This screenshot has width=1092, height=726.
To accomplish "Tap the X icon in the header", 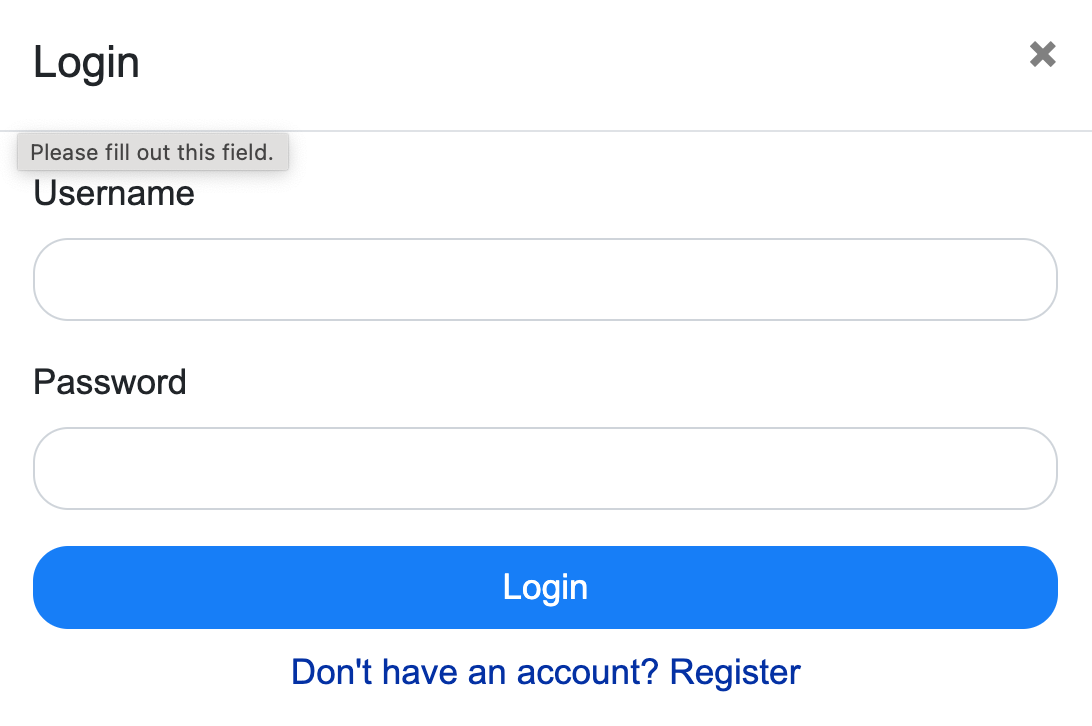I will (x=1042, y=55).
